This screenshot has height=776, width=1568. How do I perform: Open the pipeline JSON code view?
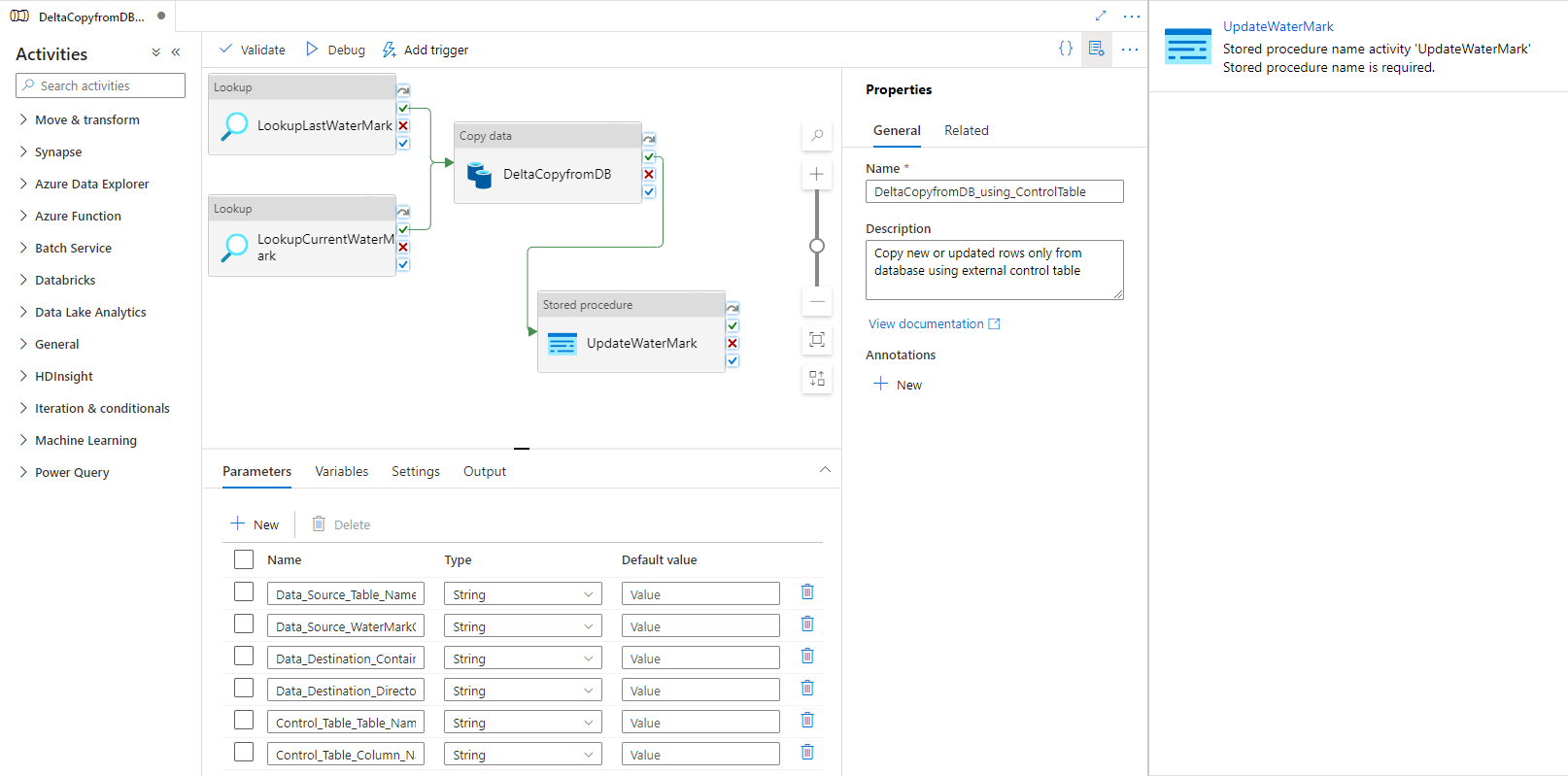[1066, 49]
